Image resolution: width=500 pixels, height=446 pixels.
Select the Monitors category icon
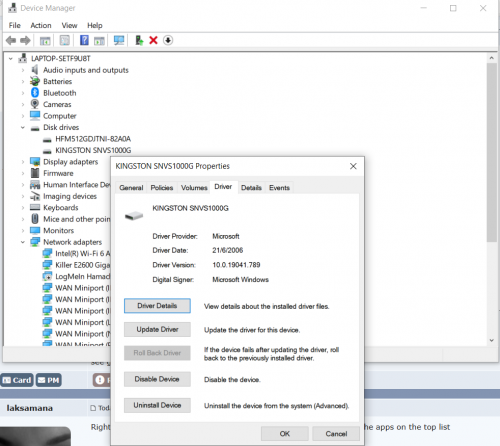tap(35, 230)
